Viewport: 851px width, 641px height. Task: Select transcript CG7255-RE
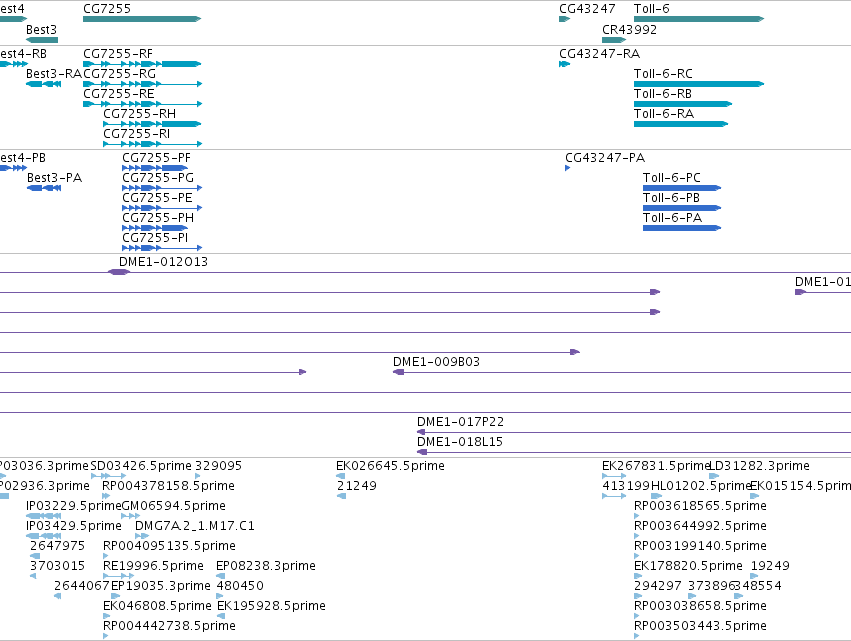pyautogui.click(x=142, y=104)
